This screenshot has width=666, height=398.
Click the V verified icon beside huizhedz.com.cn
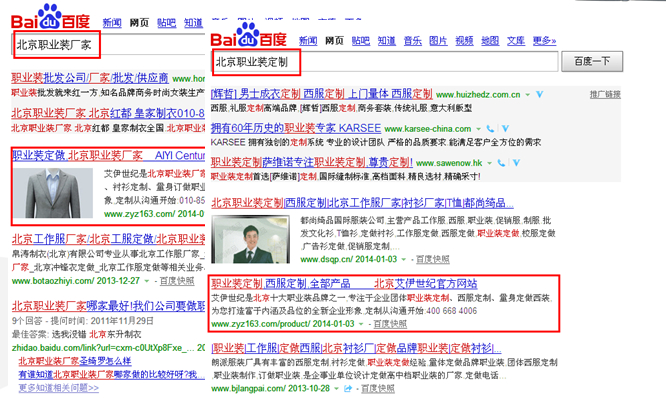click(x=539, y=94)
